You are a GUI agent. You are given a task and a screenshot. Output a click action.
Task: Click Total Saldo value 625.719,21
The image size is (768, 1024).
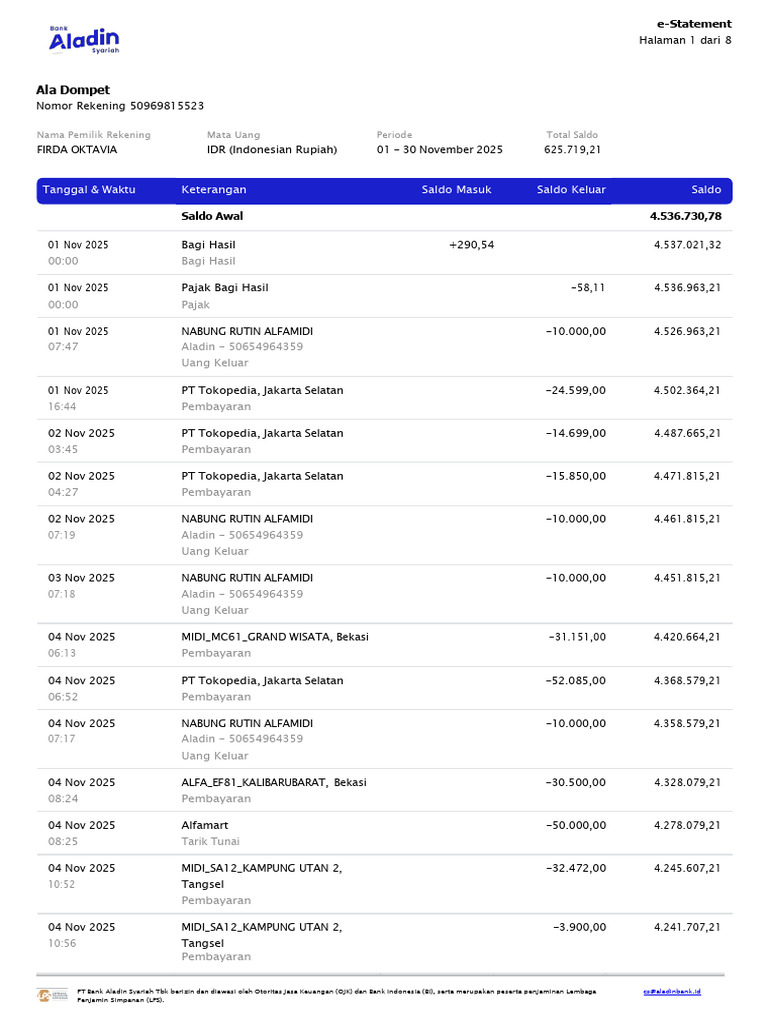(x=572, y=150)
